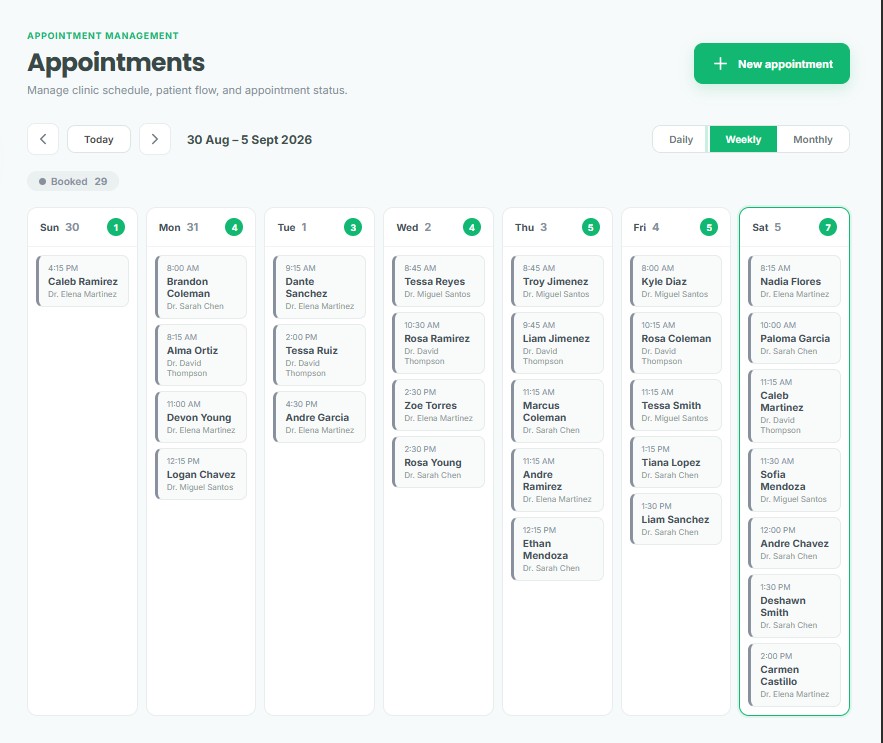Open Andre Ramirez 11:15 AM appointment
Image resolution: width=883 pixels, height=743 pixels.
point(557,480)
